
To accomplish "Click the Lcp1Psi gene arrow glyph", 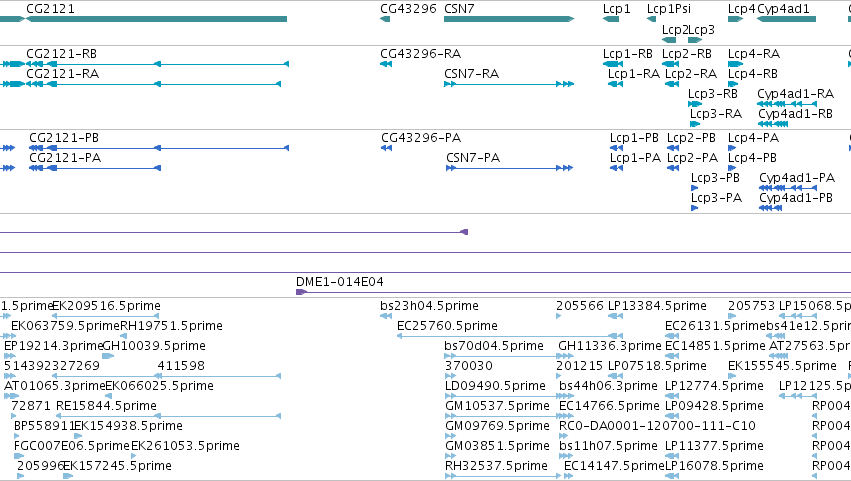I will [x=652, y=19].
